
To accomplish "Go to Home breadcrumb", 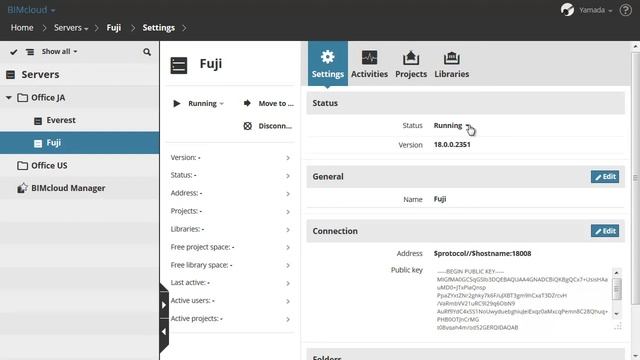I will [22, 28].
